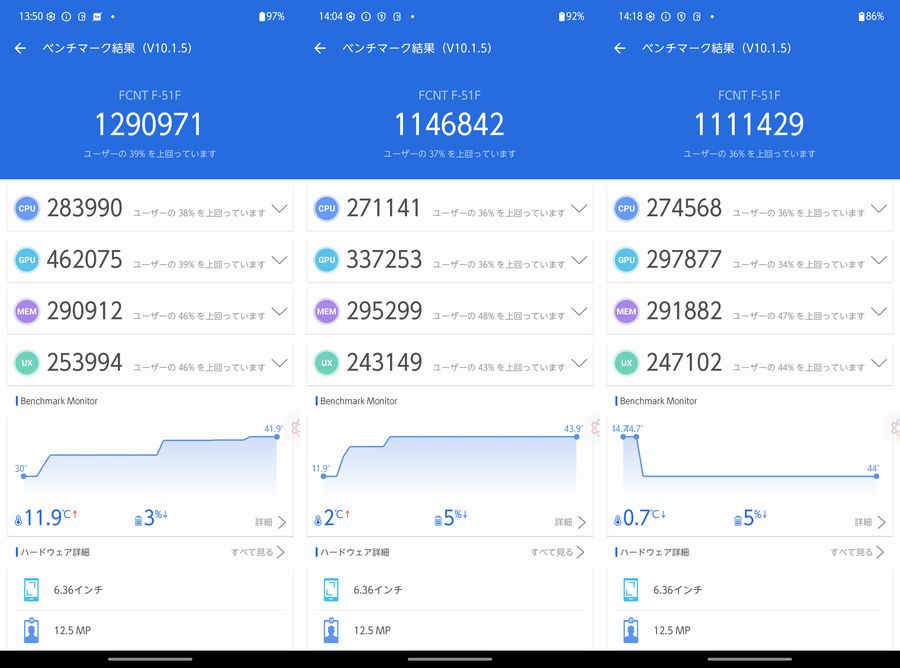Expand the CPU 283990 score row
This screenshot has height=668, width=900.
[x=280, y=208]
